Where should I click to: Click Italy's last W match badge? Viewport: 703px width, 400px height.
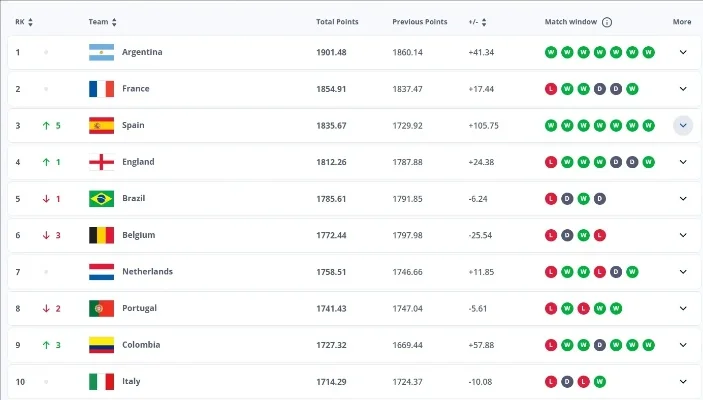click(599, 382)
